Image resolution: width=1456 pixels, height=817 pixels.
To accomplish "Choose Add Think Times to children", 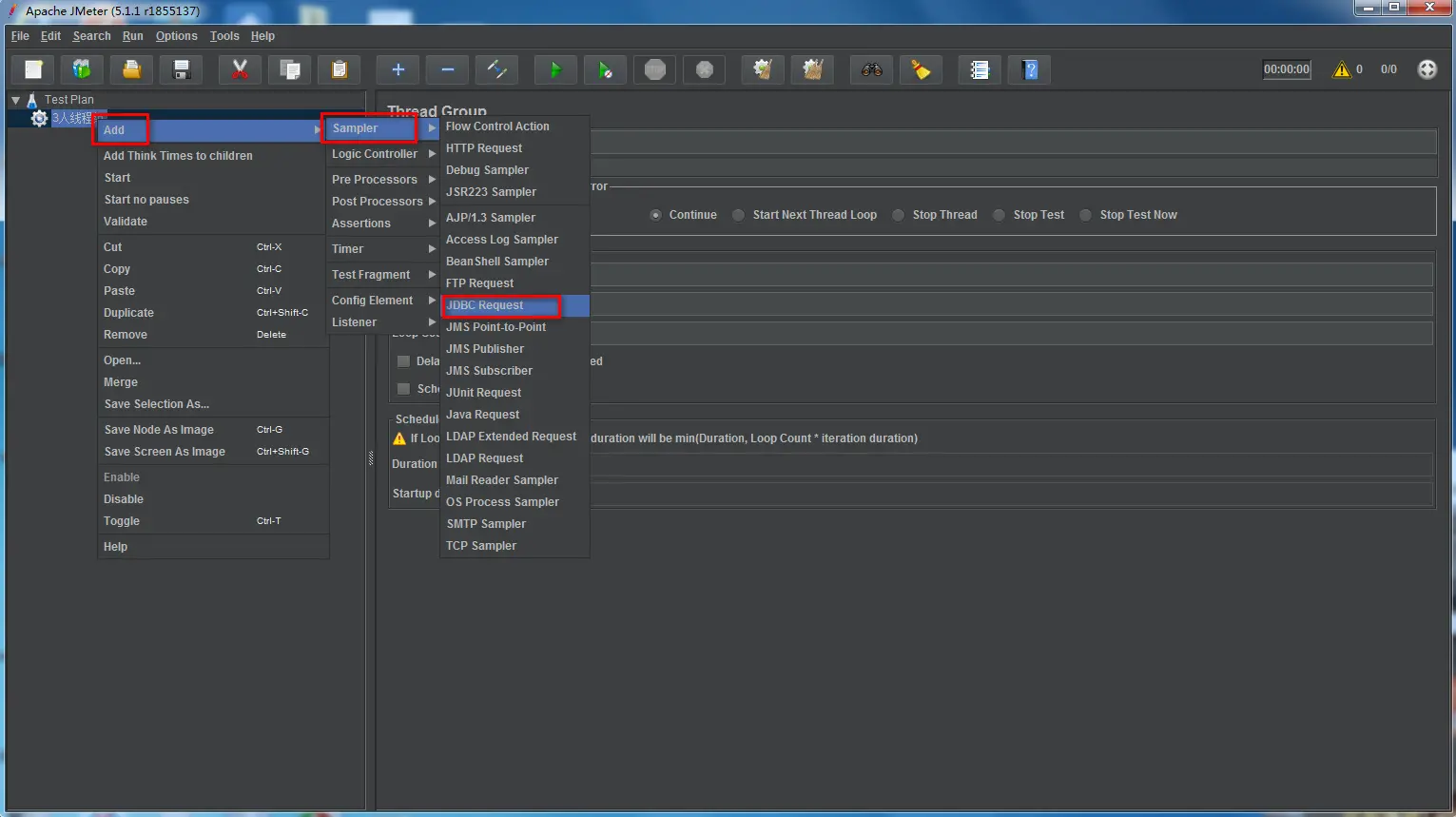I will (213, 156).
